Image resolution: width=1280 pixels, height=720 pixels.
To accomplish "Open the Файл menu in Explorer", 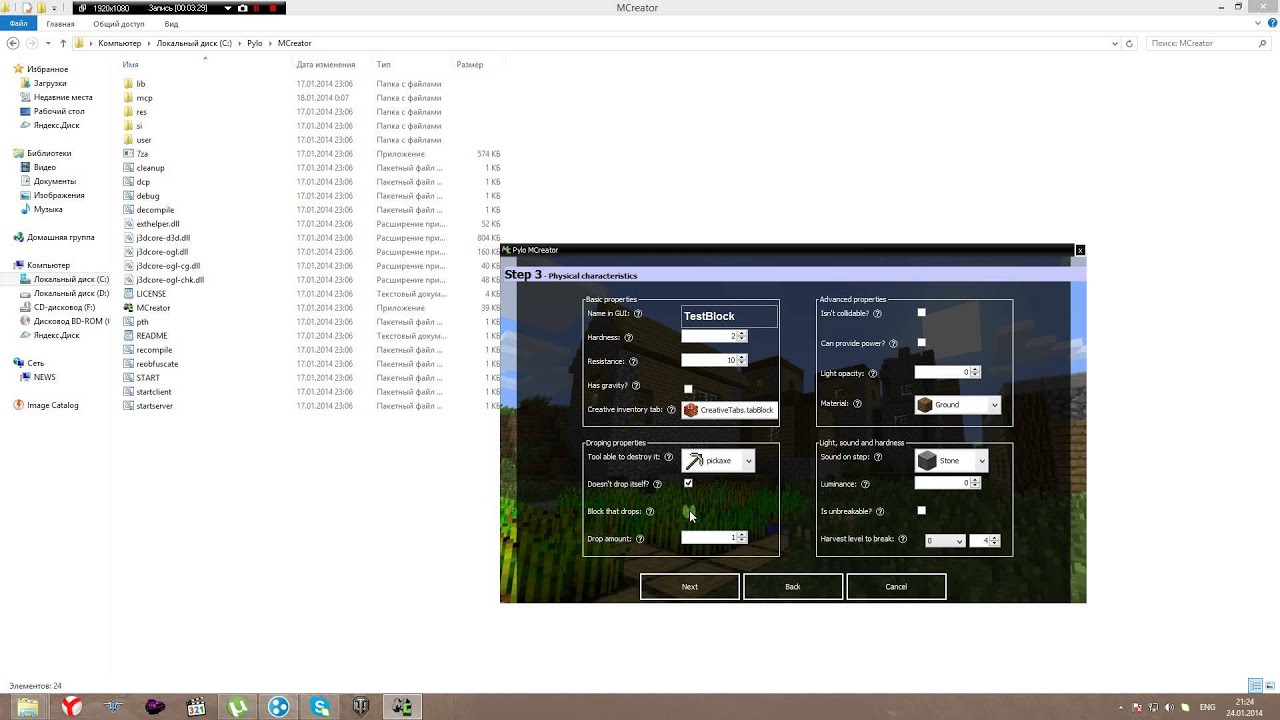I will coord(19,23).
